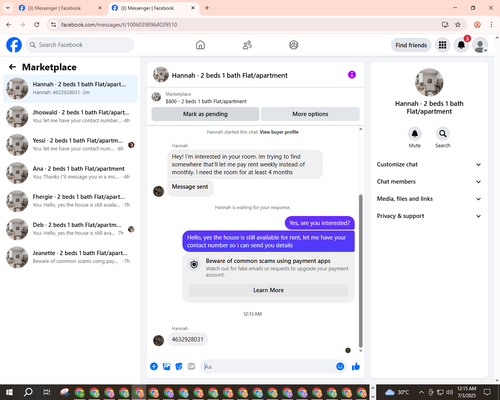Choose a GIF icon
This screenshot has height=400, width=500.
click(x=191, y=367)
